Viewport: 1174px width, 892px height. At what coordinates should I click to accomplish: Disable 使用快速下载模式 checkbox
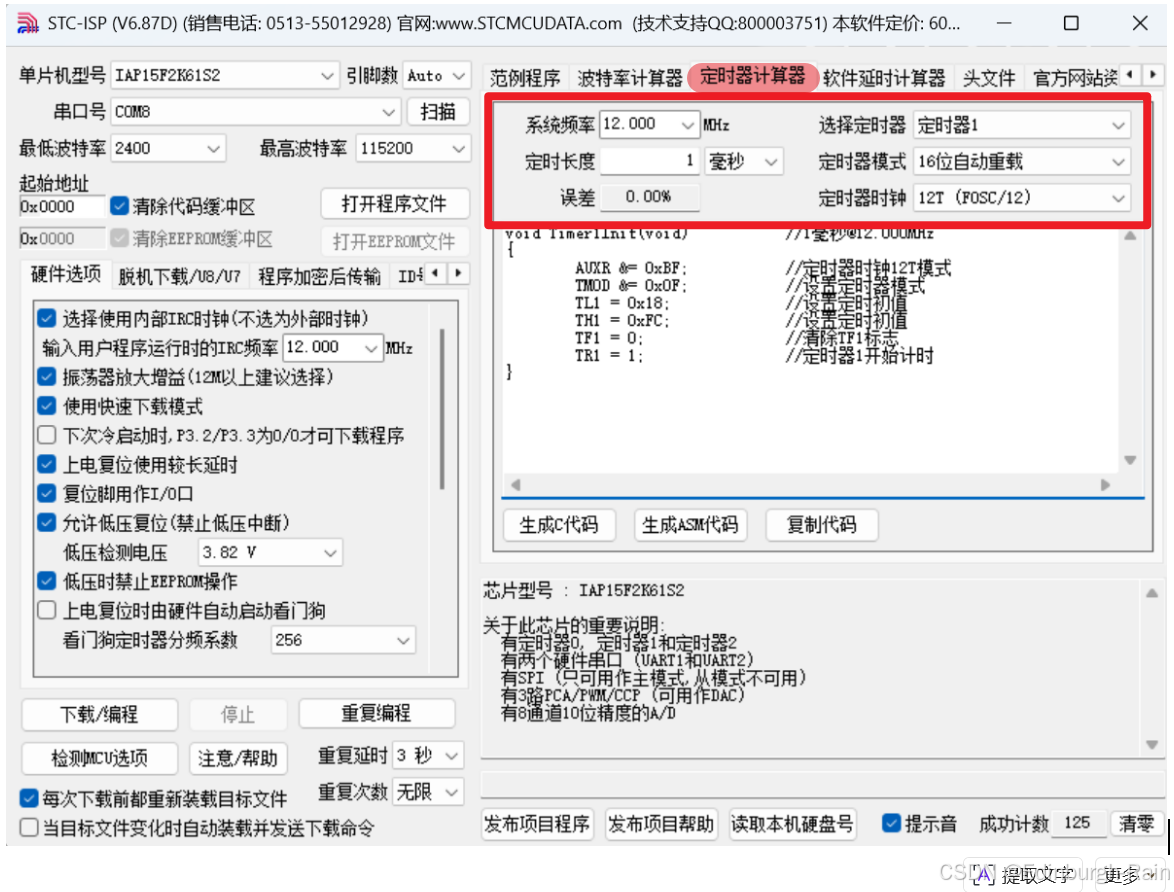point(46,406)
